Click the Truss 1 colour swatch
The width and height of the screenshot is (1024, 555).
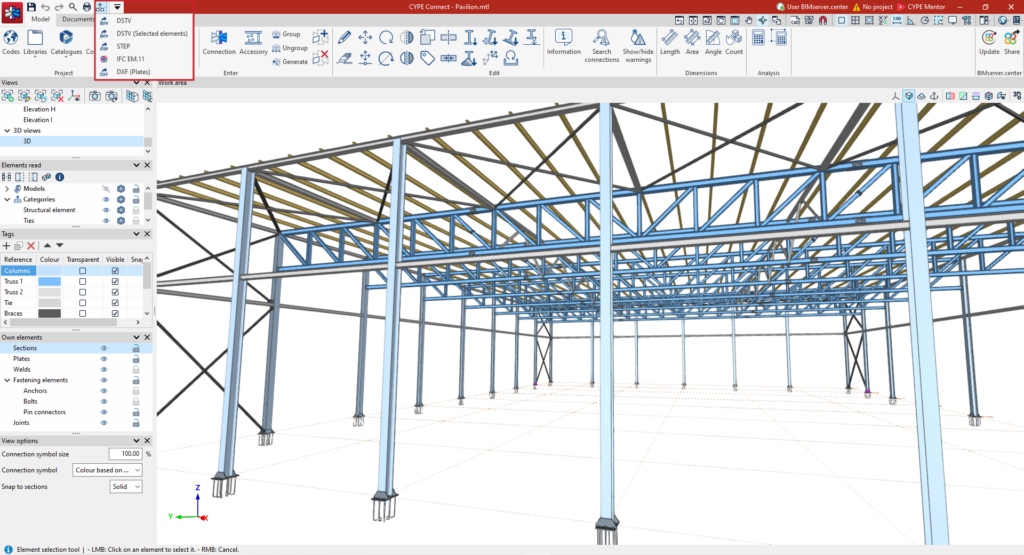50,281
